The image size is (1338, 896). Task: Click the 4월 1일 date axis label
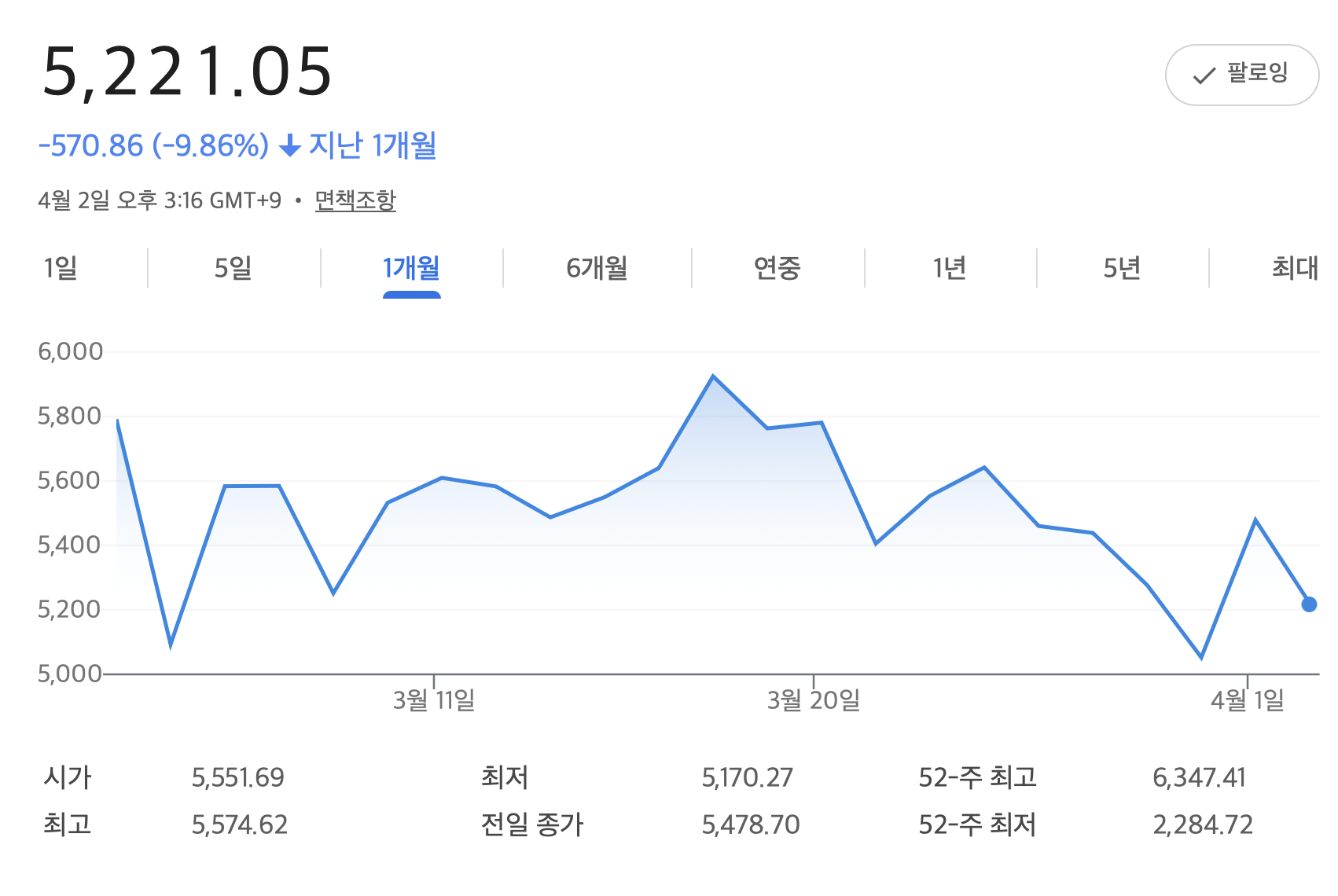(1247, 700)
